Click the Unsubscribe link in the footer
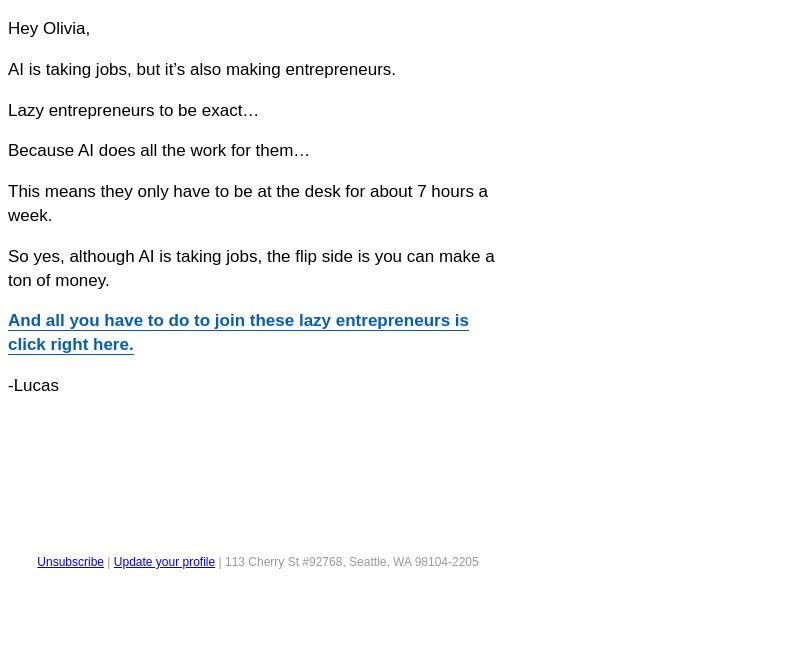Viewport: 800px width, 648px height. (70, 562)
